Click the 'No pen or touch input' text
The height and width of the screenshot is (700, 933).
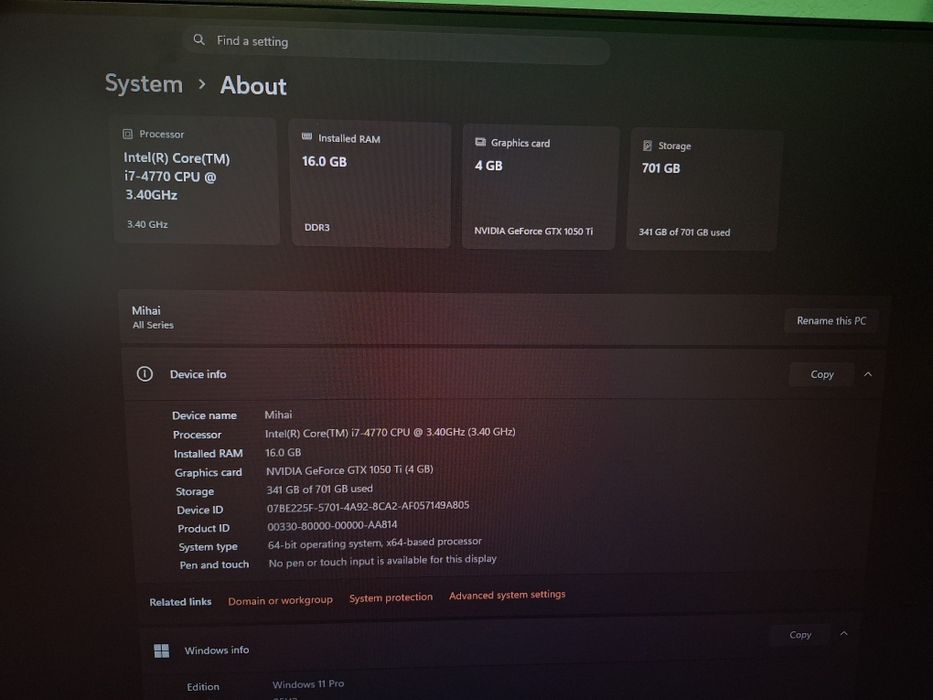coord(382,561)
